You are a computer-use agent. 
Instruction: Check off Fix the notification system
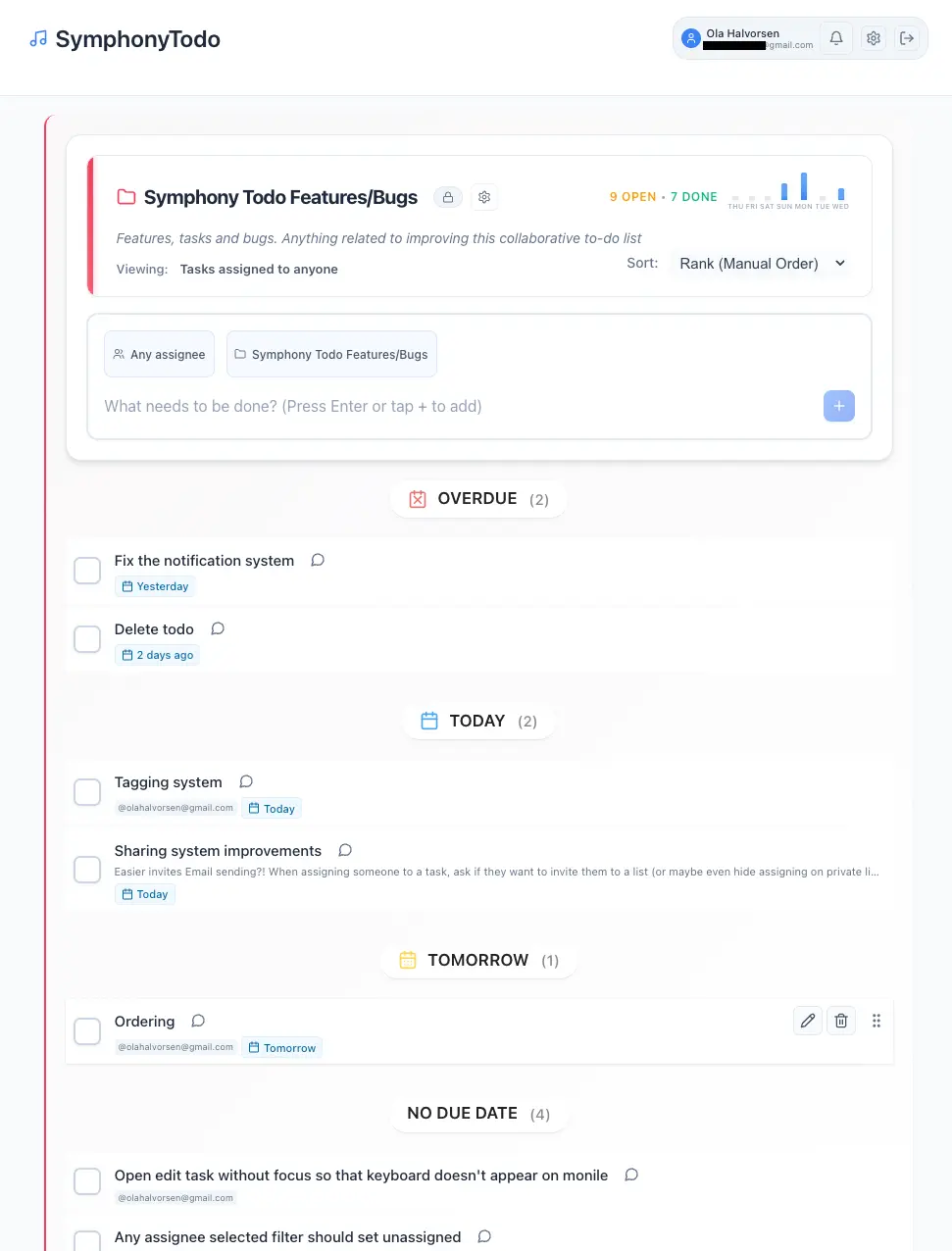(88, 571)
